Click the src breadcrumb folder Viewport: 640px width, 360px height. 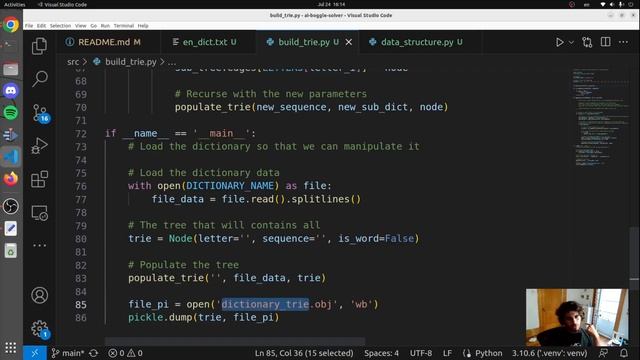click(73, 62)
